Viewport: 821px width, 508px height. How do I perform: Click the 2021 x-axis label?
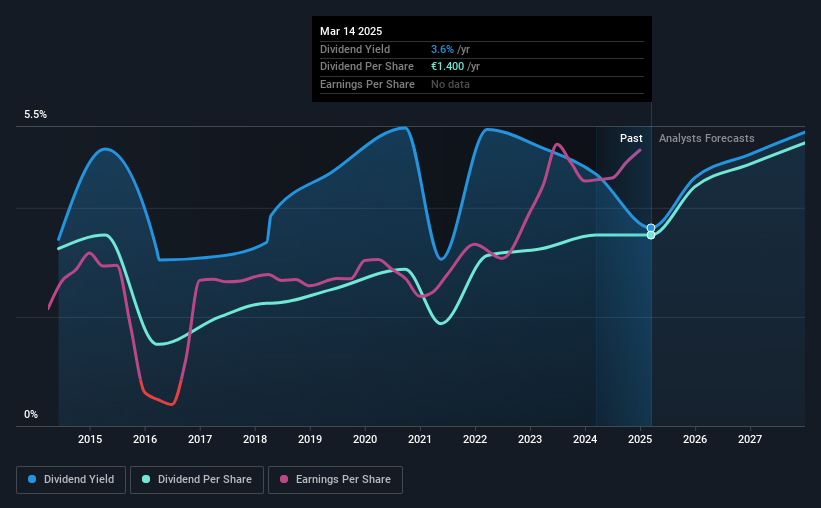[x=420, y=439]
